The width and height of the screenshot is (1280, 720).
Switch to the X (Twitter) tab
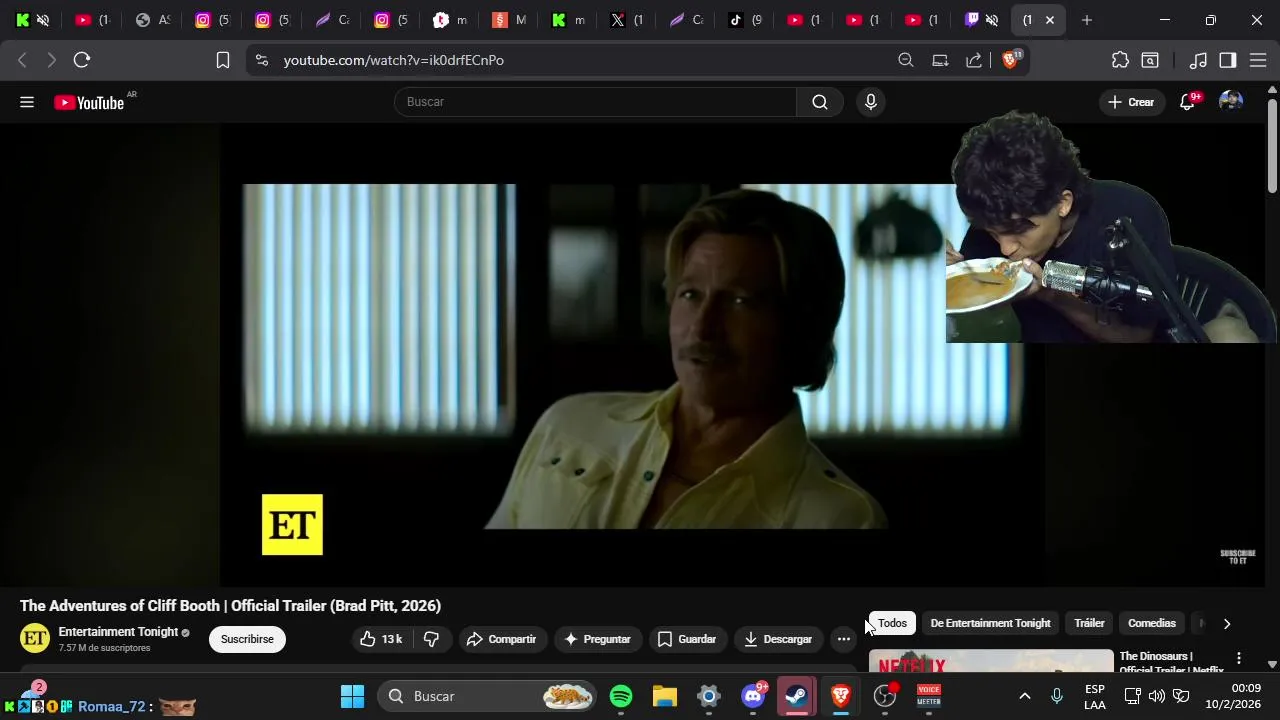pyautogui.click(x=628, y=20)
